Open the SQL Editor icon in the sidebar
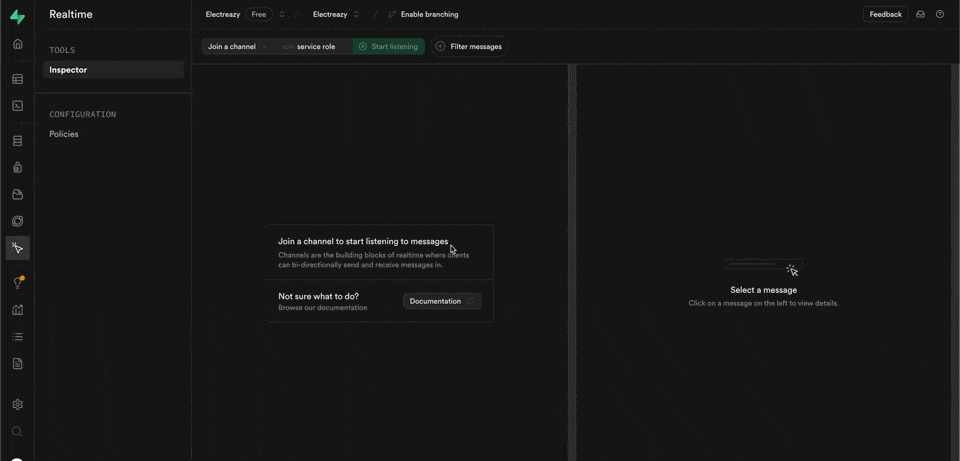The image size is (960, 461). pyautogui.click(x=18, y=106)
